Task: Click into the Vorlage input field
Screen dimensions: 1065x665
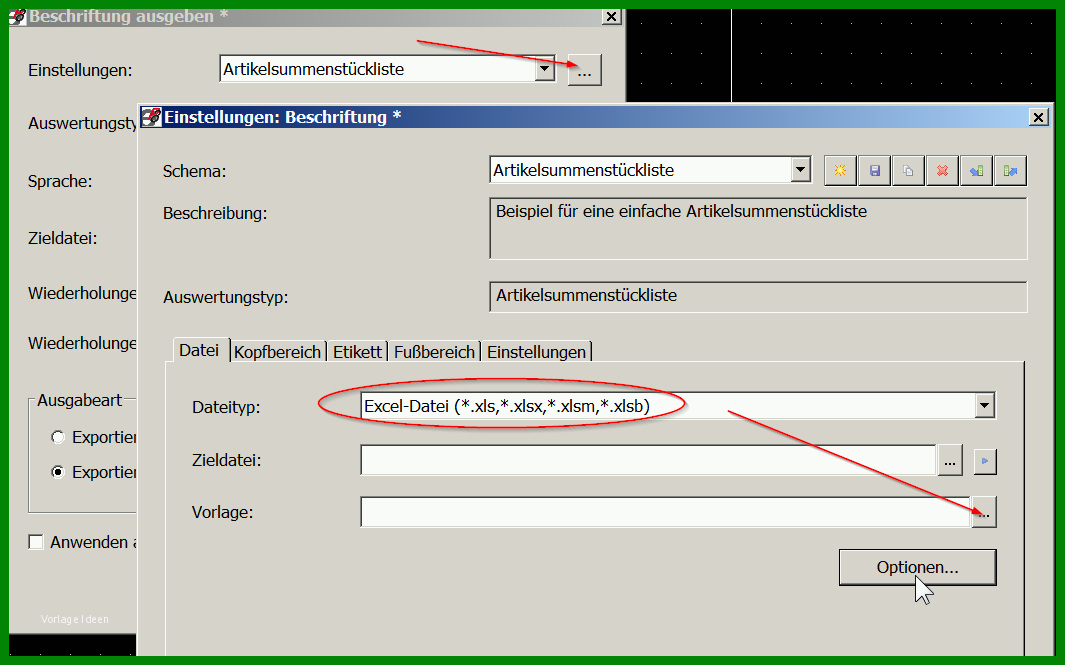Action: pos(666,511)
